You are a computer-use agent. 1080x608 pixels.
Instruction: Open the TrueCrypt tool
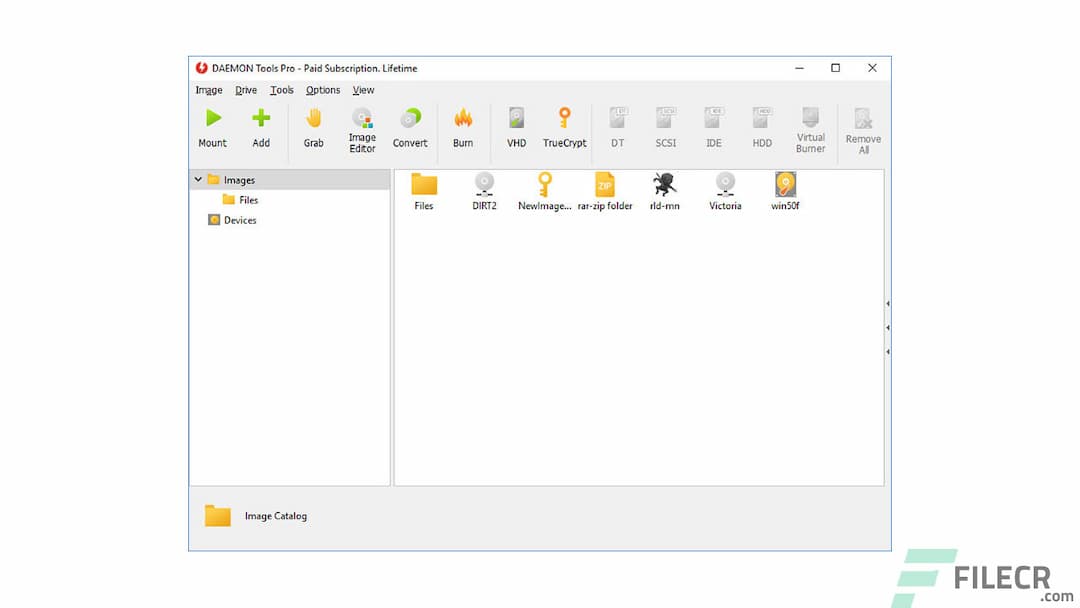pyautogui.click(x=564, y=127)
